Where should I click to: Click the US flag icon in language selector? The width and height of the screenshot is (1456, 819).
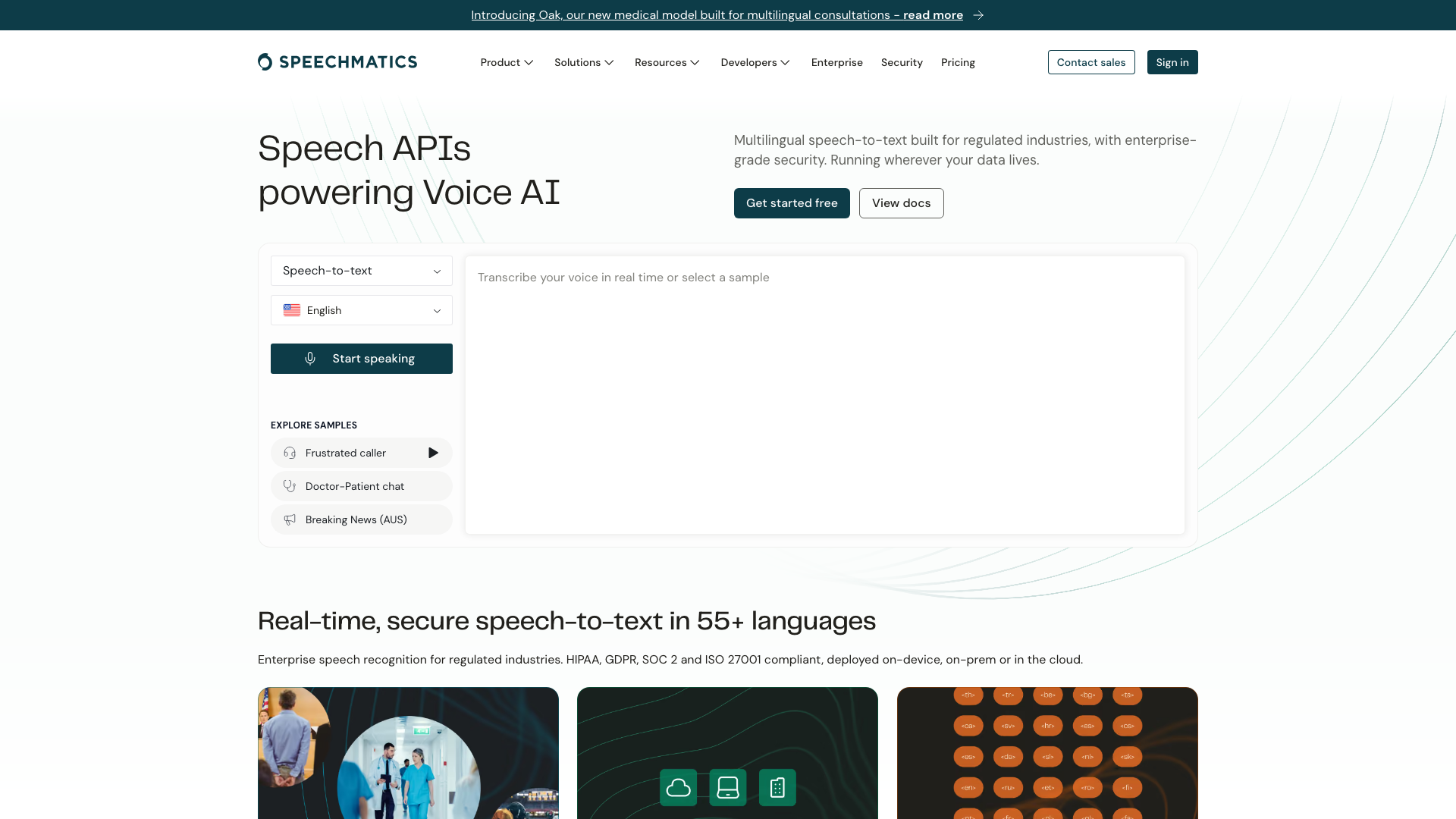pyautogui.click(x=292, y=310)
